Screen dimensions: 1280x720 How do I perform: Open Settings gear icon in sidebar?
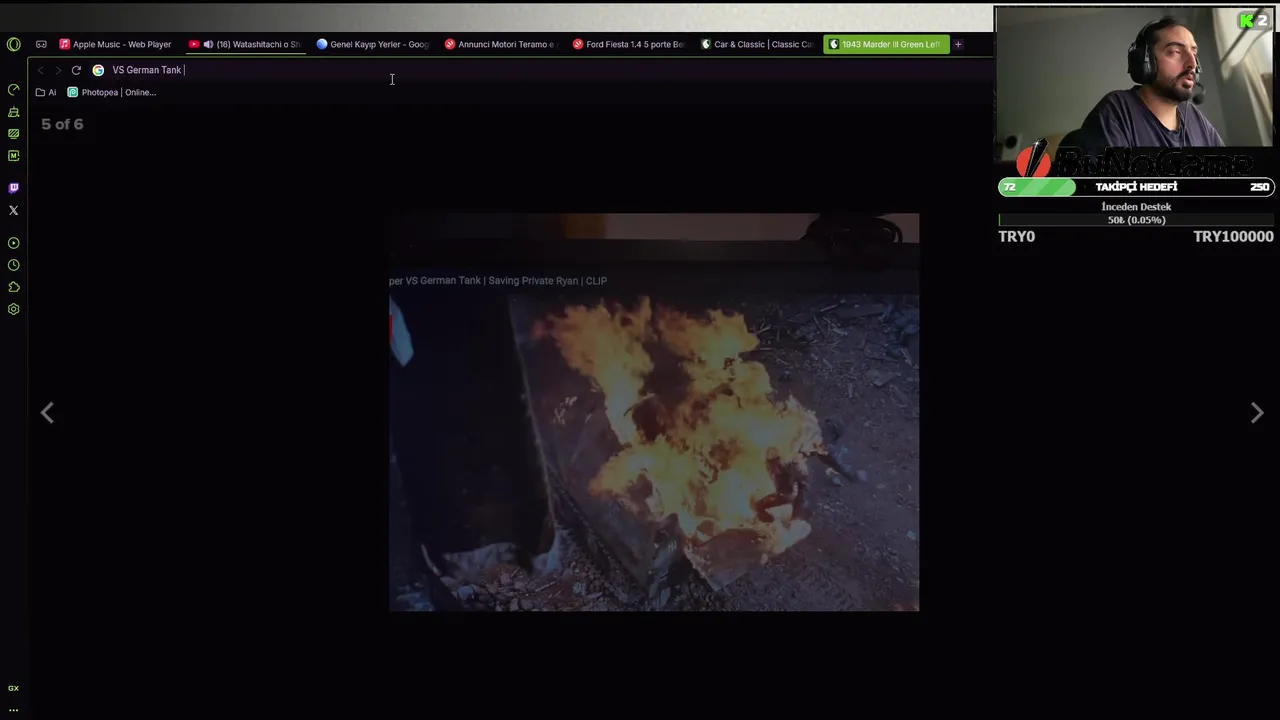coord(13,309)
